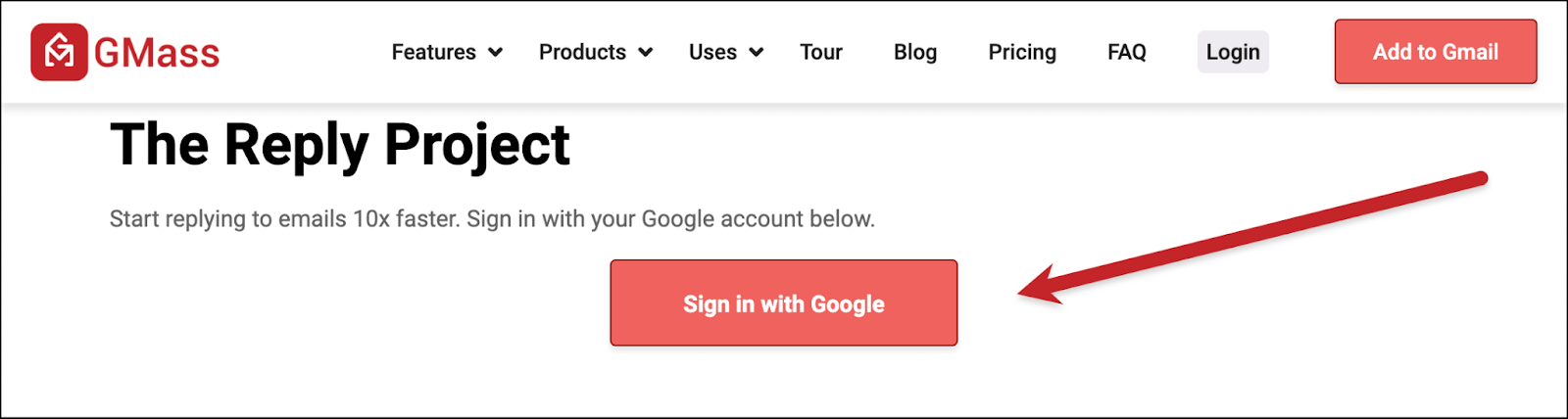Viewport: 1568px width, 419px height.
Task: Click the 'Start replying to emails 10x faster' sentence
Action: click(x=285, y=219)
